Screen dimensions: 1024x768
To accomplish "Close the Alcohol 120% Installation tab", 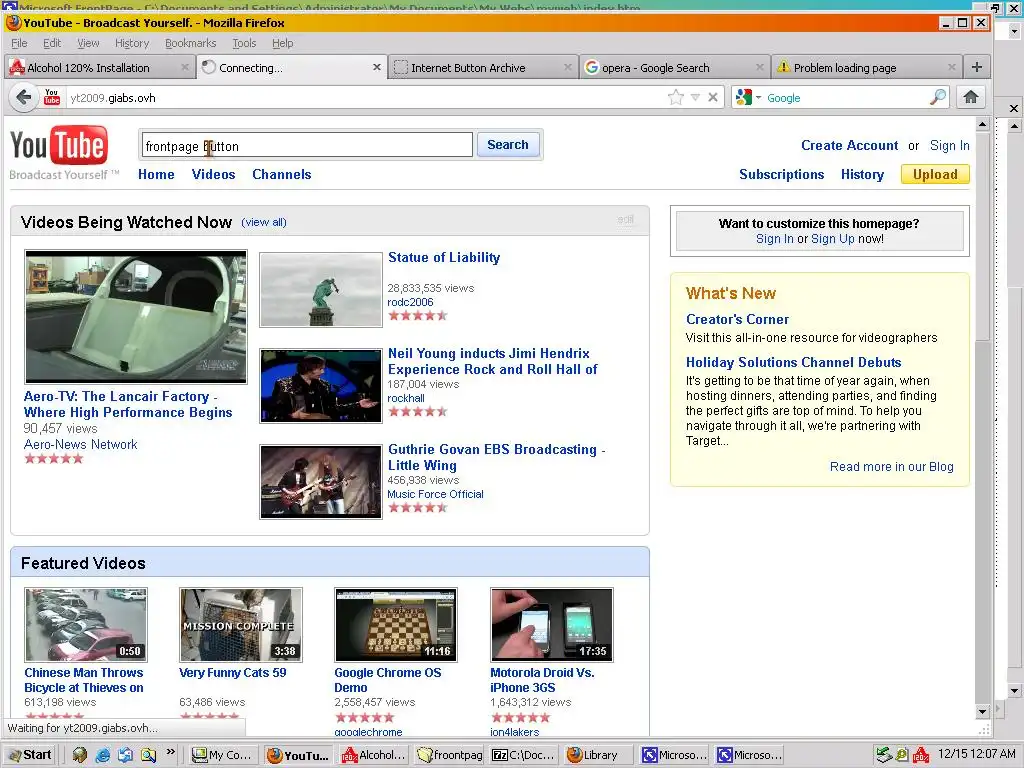I will pos(185,67).
